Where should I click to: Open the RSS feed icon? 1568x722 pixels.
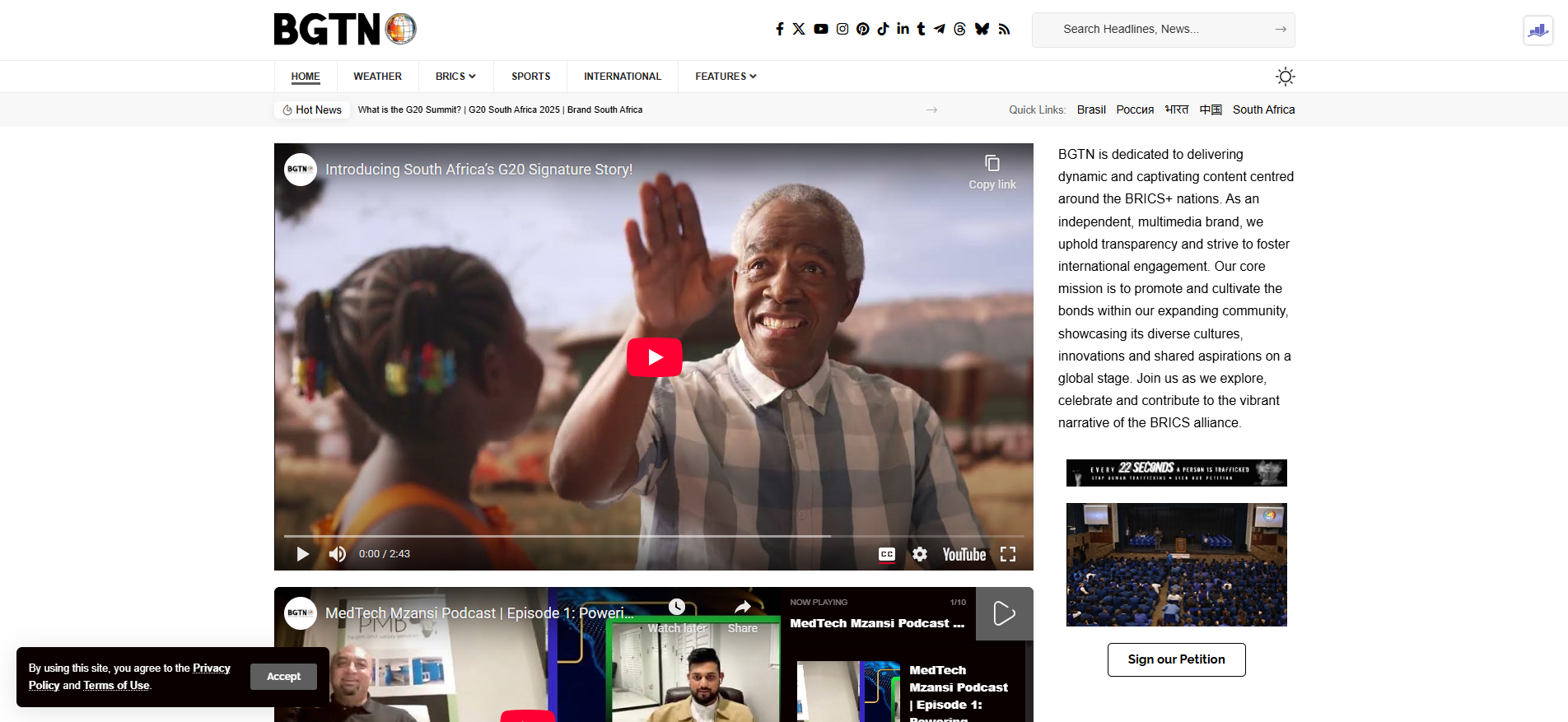(1004, 29)
